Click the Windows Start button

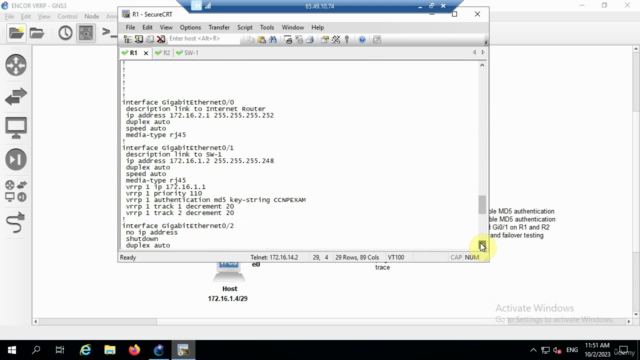pos(12,350)
